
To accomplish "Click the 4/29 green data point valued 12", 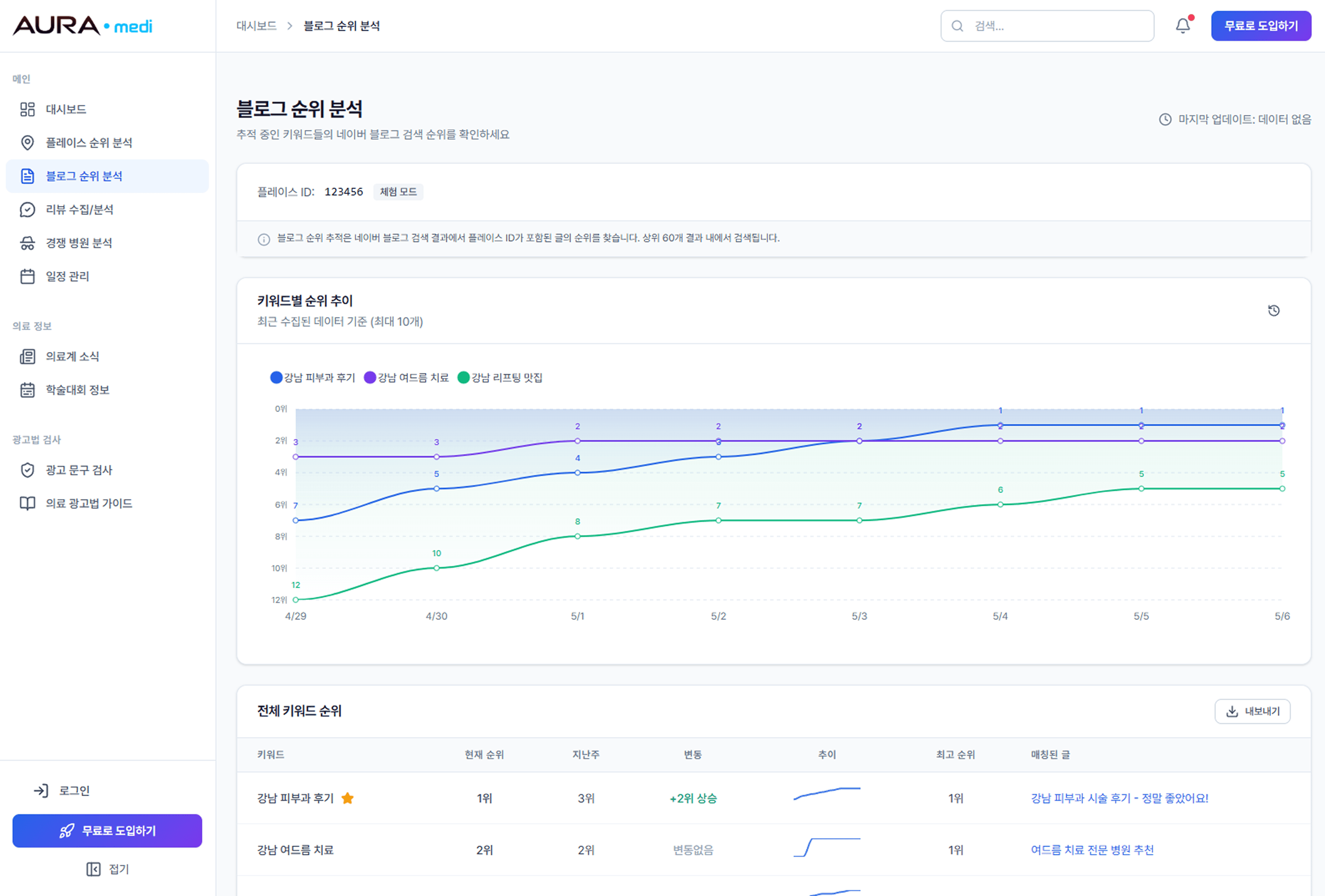I will click(295, 600).
